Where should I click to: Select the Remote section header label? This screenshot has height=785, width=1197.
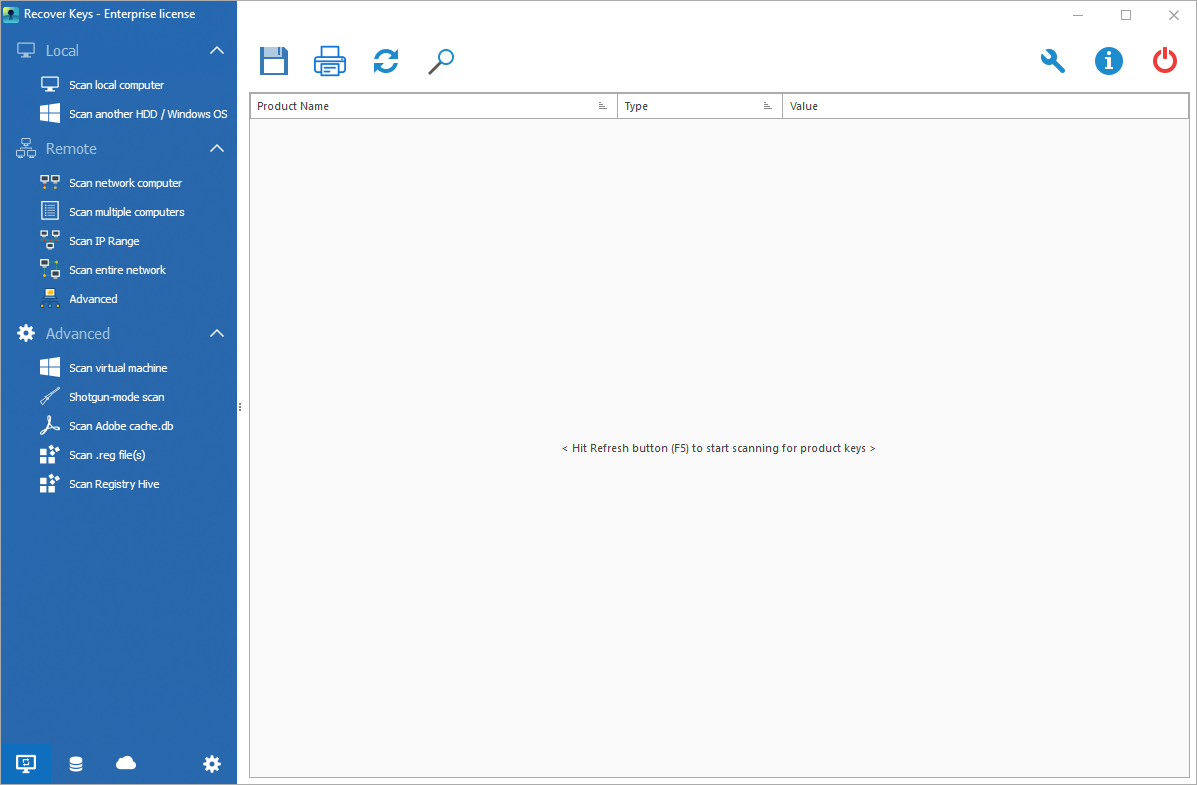tap(71, 148)
